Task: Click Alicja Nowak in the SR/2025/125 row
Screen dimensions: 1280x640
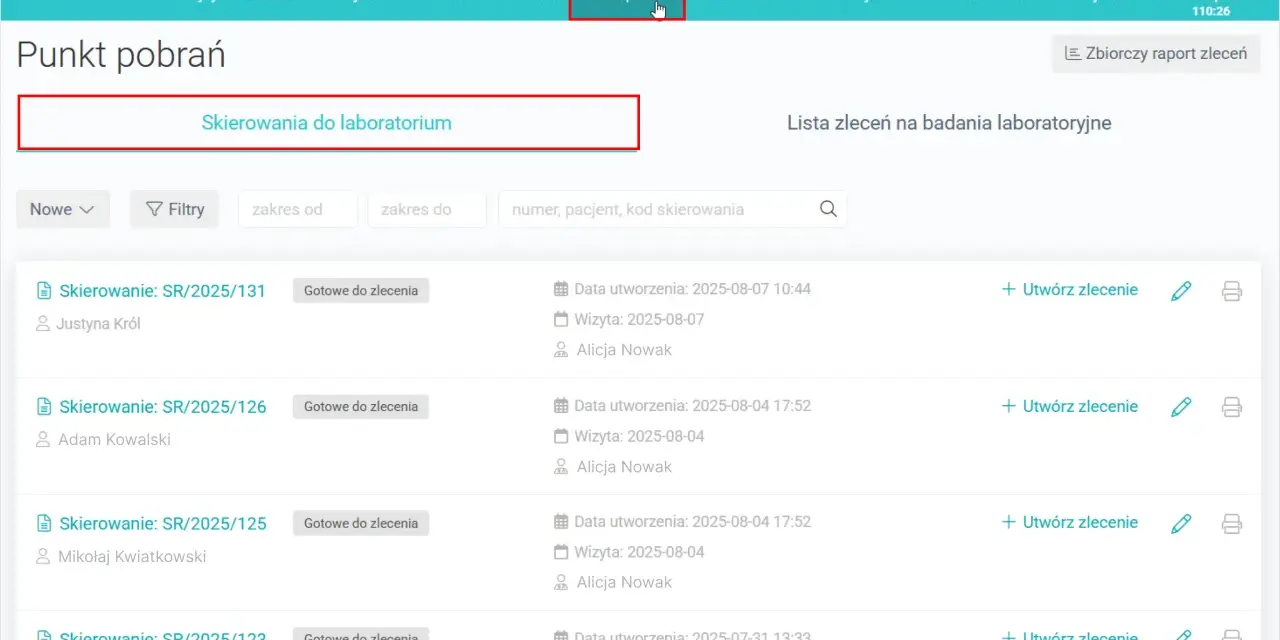Action: [x=624, y=582]
